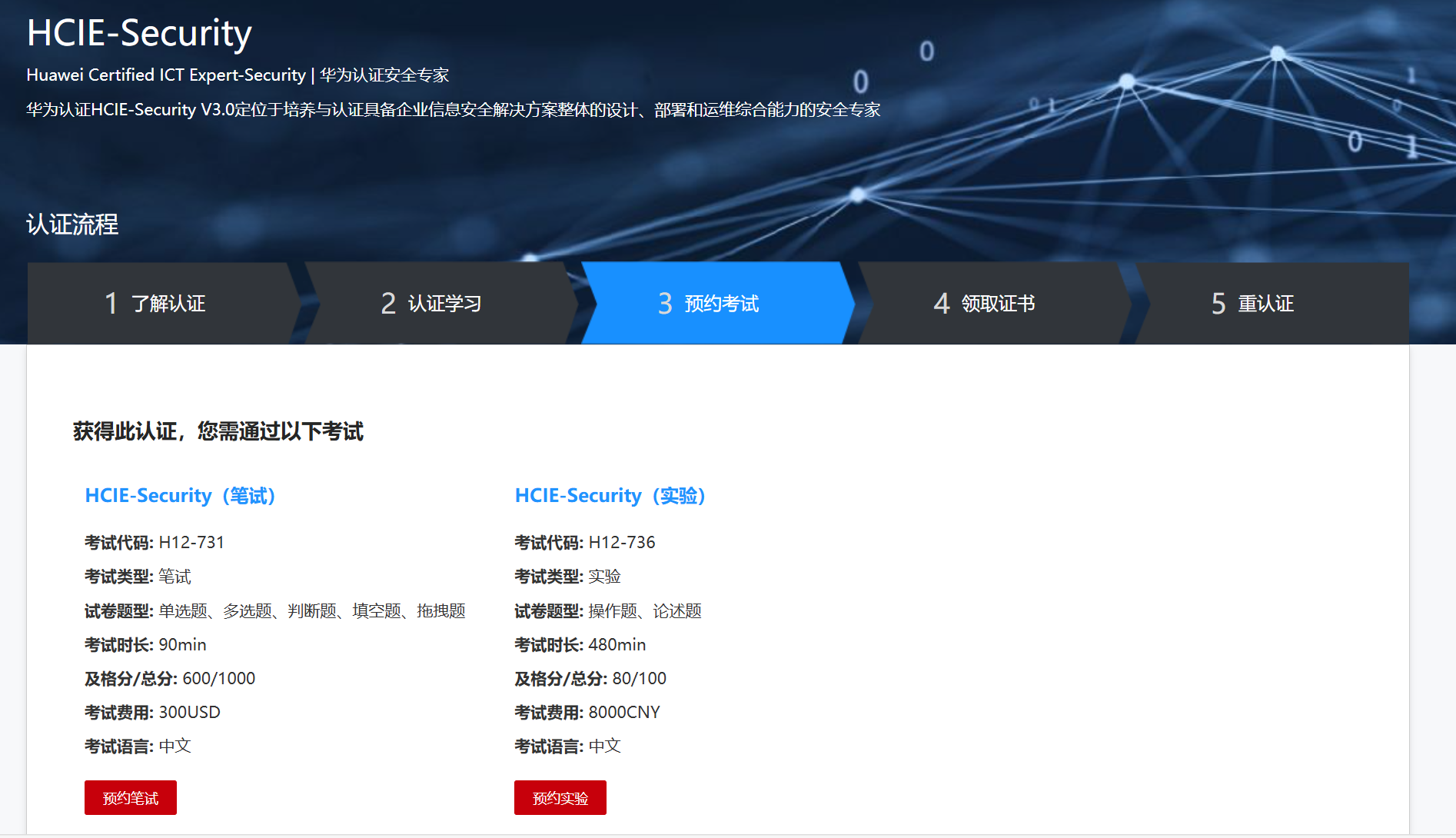The width and height of the screenshot is (1456, 838).
Task: Click the Huawei Certified ICT Expert-Security subtitle
Action: 238,75
